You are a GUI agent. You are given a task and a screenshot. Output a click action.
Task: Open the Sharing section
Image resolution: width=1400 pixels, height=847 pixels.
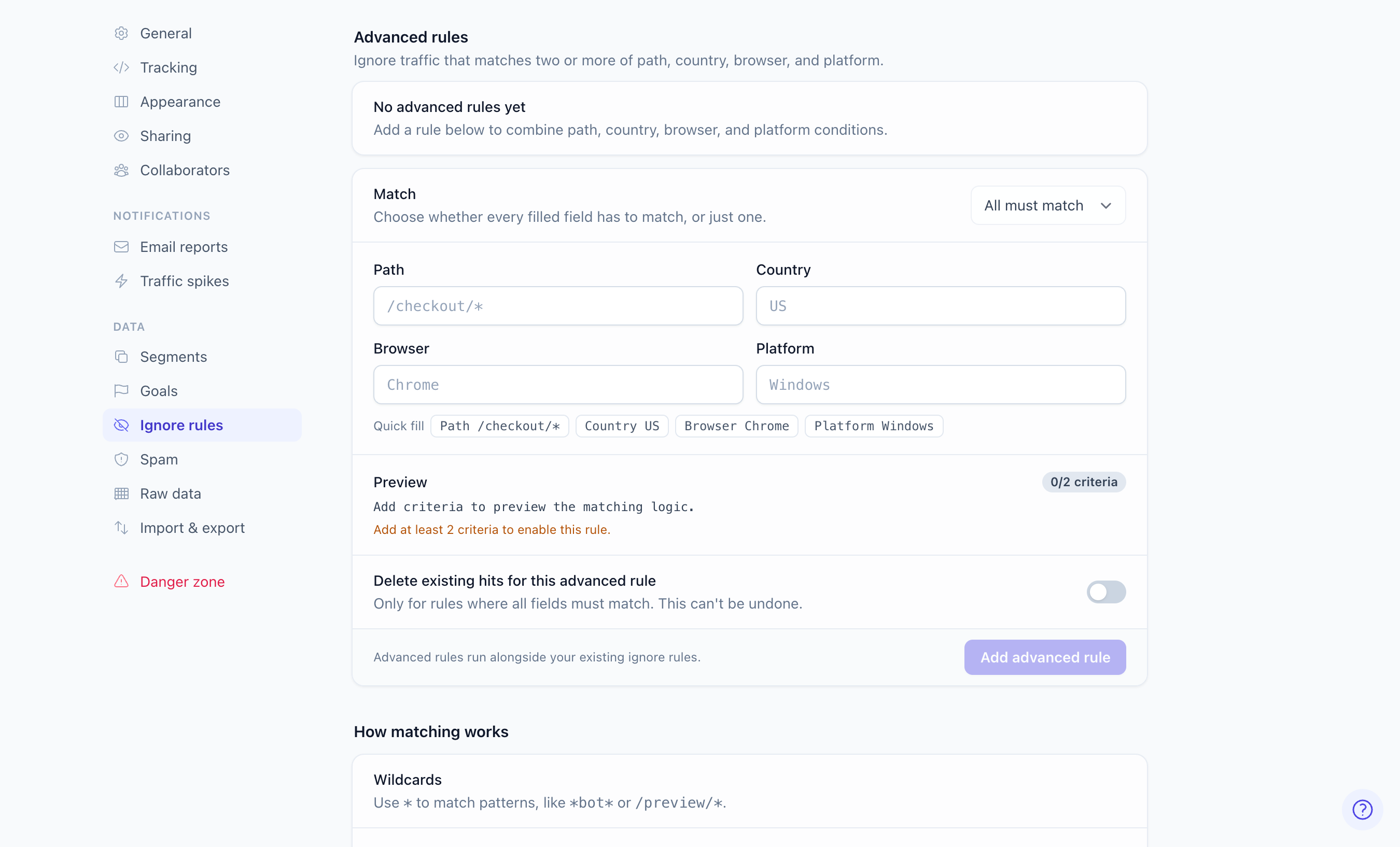coord(202,136)
